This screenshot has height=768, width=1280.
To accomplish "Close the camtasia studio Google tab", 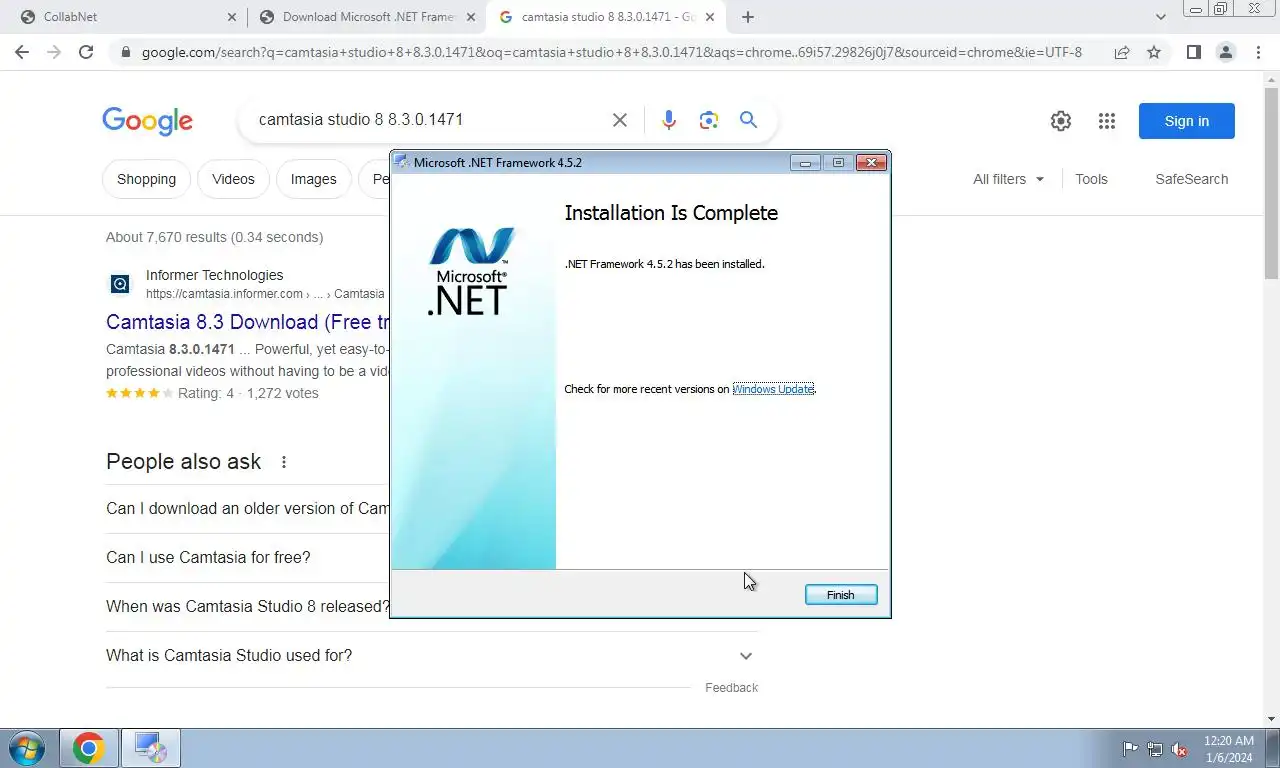I will click(710, 17).
